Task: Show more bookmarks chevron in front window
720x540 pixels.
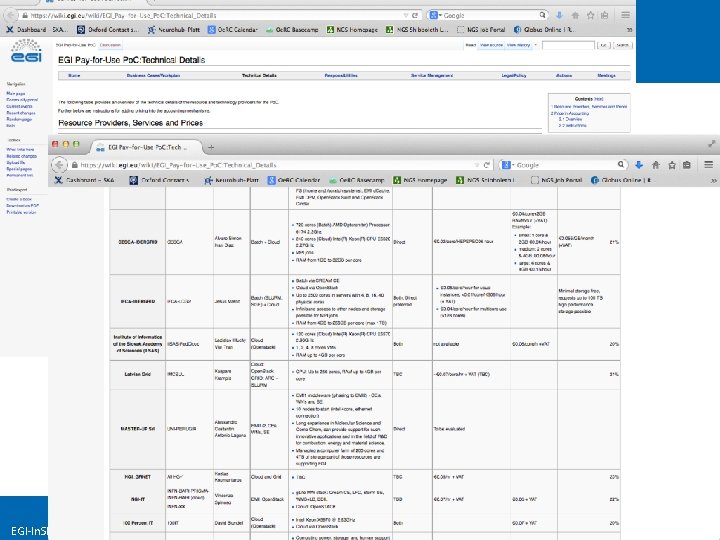Action: pyautogui.click(x=714, y=180)
